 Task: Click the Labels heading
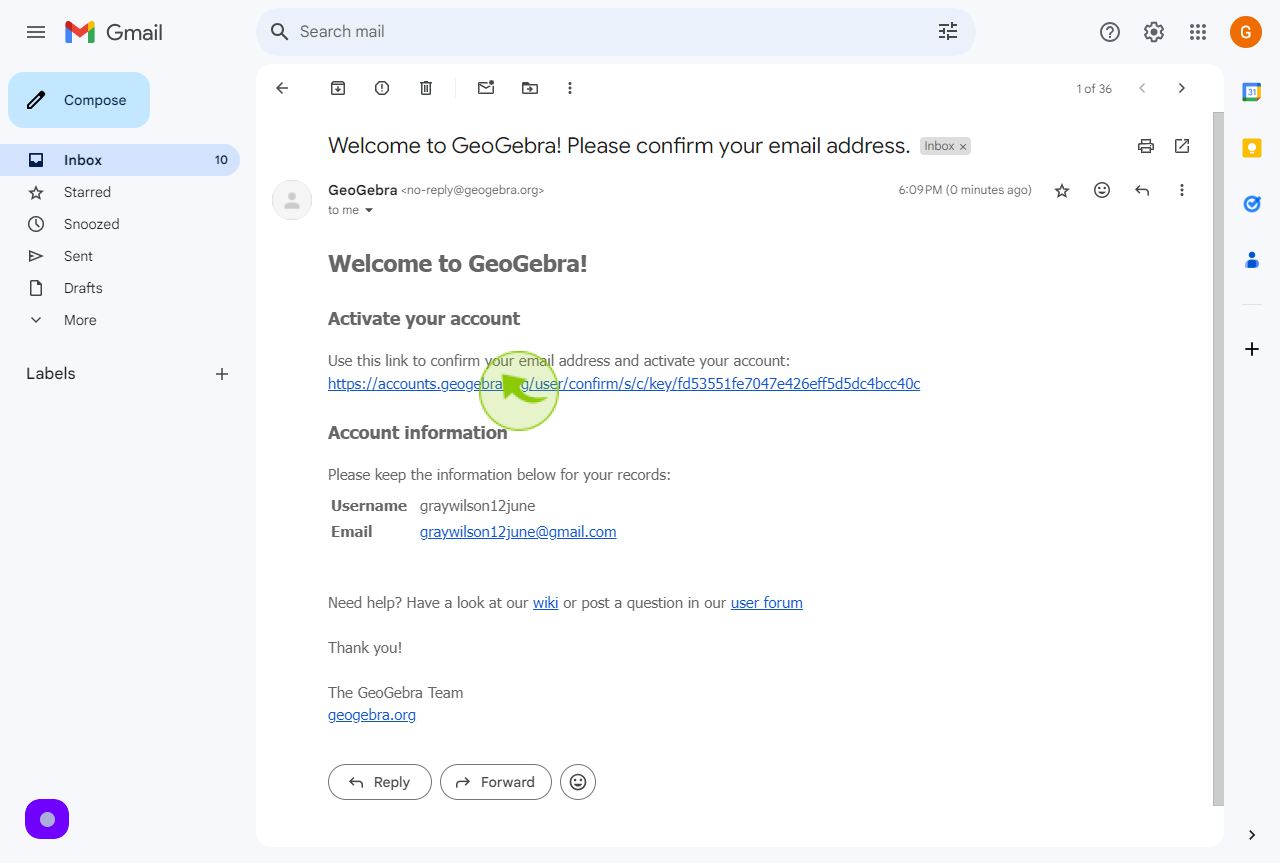pos(51,374)
